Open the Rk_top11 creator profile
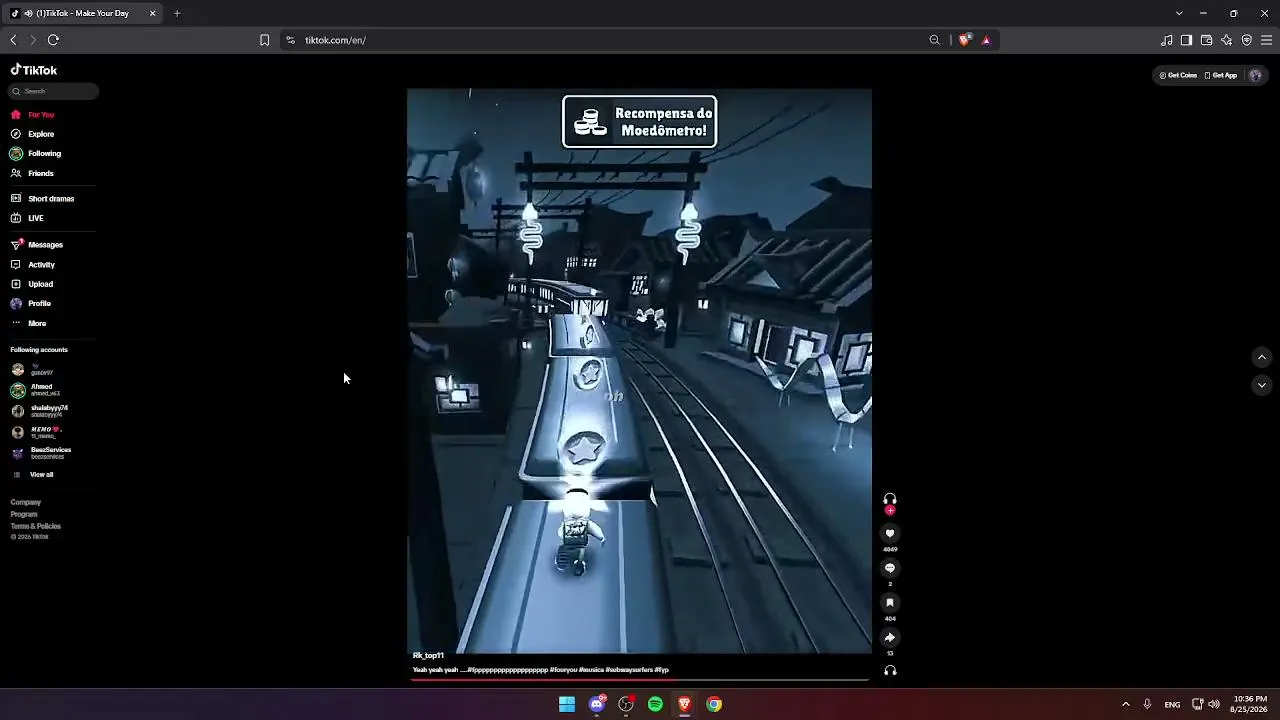 click(428, 656)
